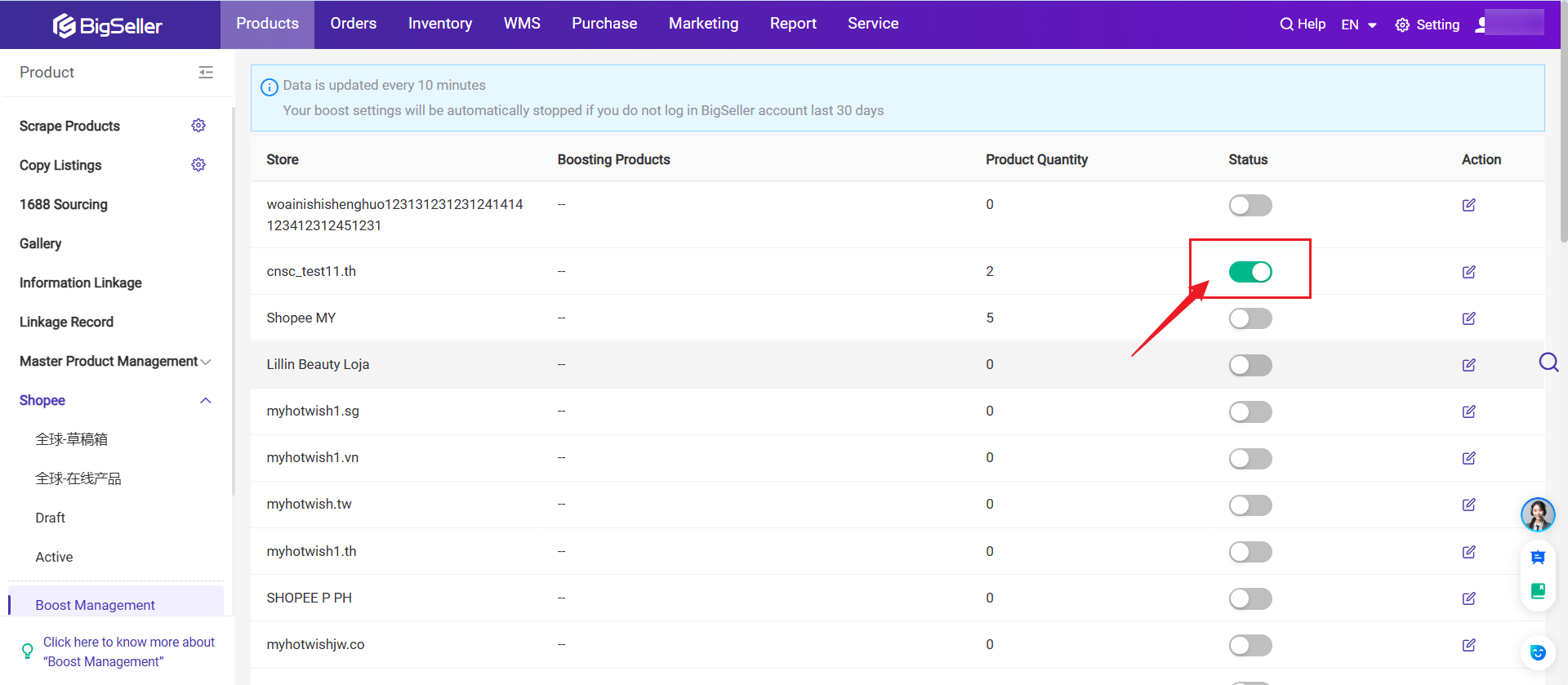Enable boost for myhotwishjw.co
The width and height of the screenshot is (1568, 685).
1250,645
